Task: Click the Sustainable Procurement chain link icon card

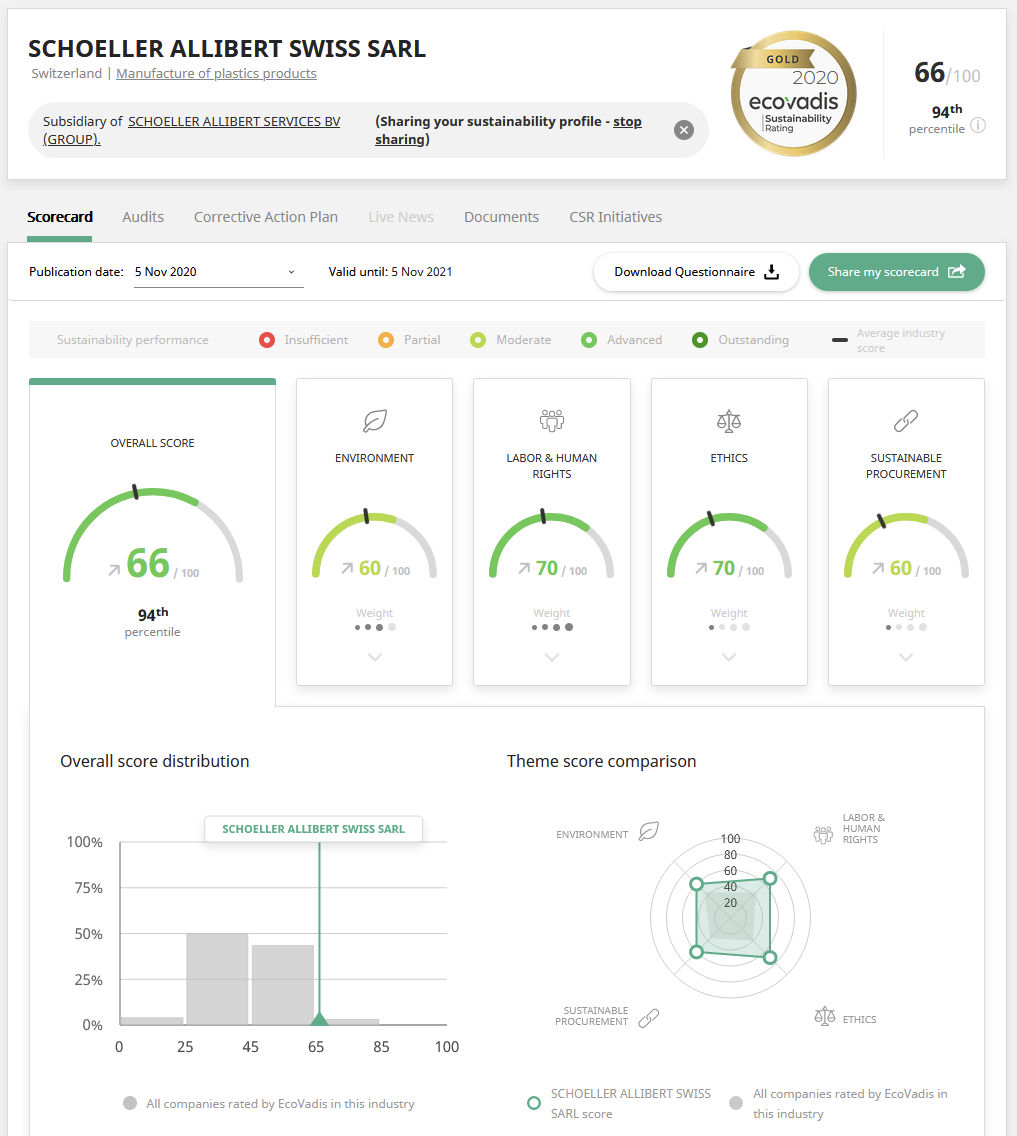Action: [906, 420]
